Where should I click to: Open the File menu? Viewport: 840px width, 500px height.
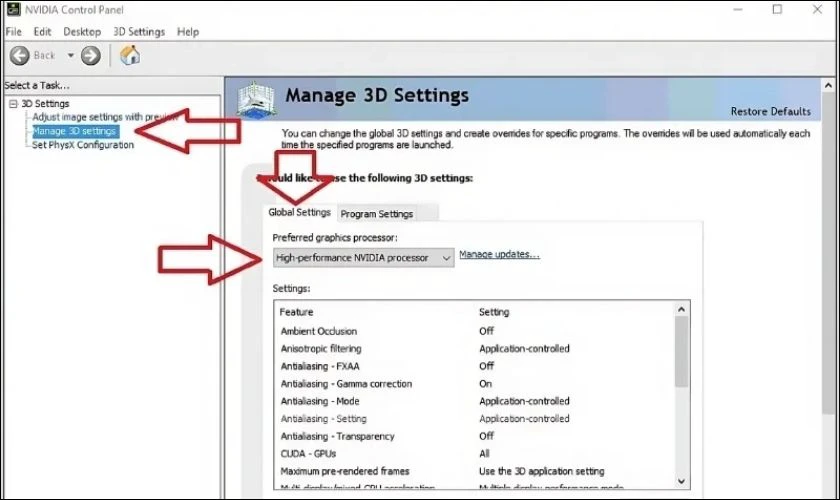point(13,32)
